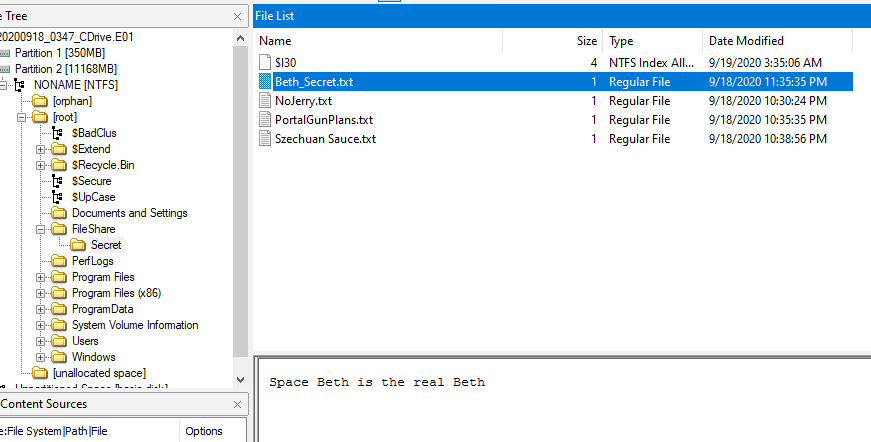Click the PortalGunPlans.txt document icon
The height and width of the screenshot is (442, 871).
[265, 119]
